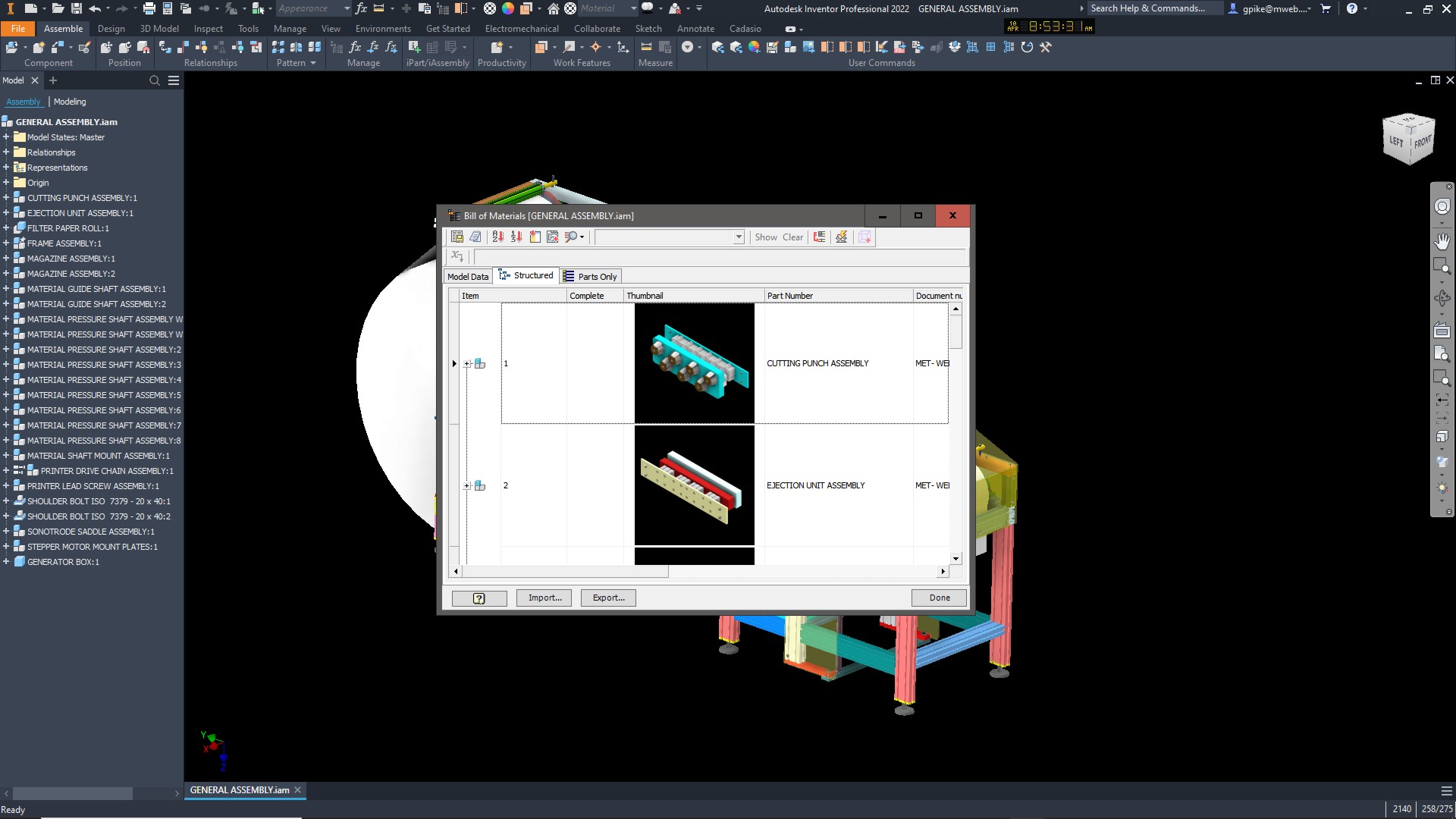The width and height of the screenshot is (1456, 819).
Task: Switch to the Parts Only tab
Action: [591, 276]
